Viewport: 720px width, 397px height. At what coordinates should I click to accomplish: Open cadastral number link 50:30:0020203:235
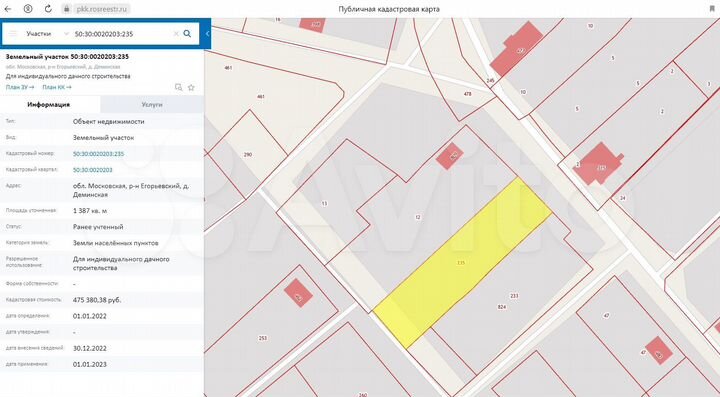click(x=98, y=154)
